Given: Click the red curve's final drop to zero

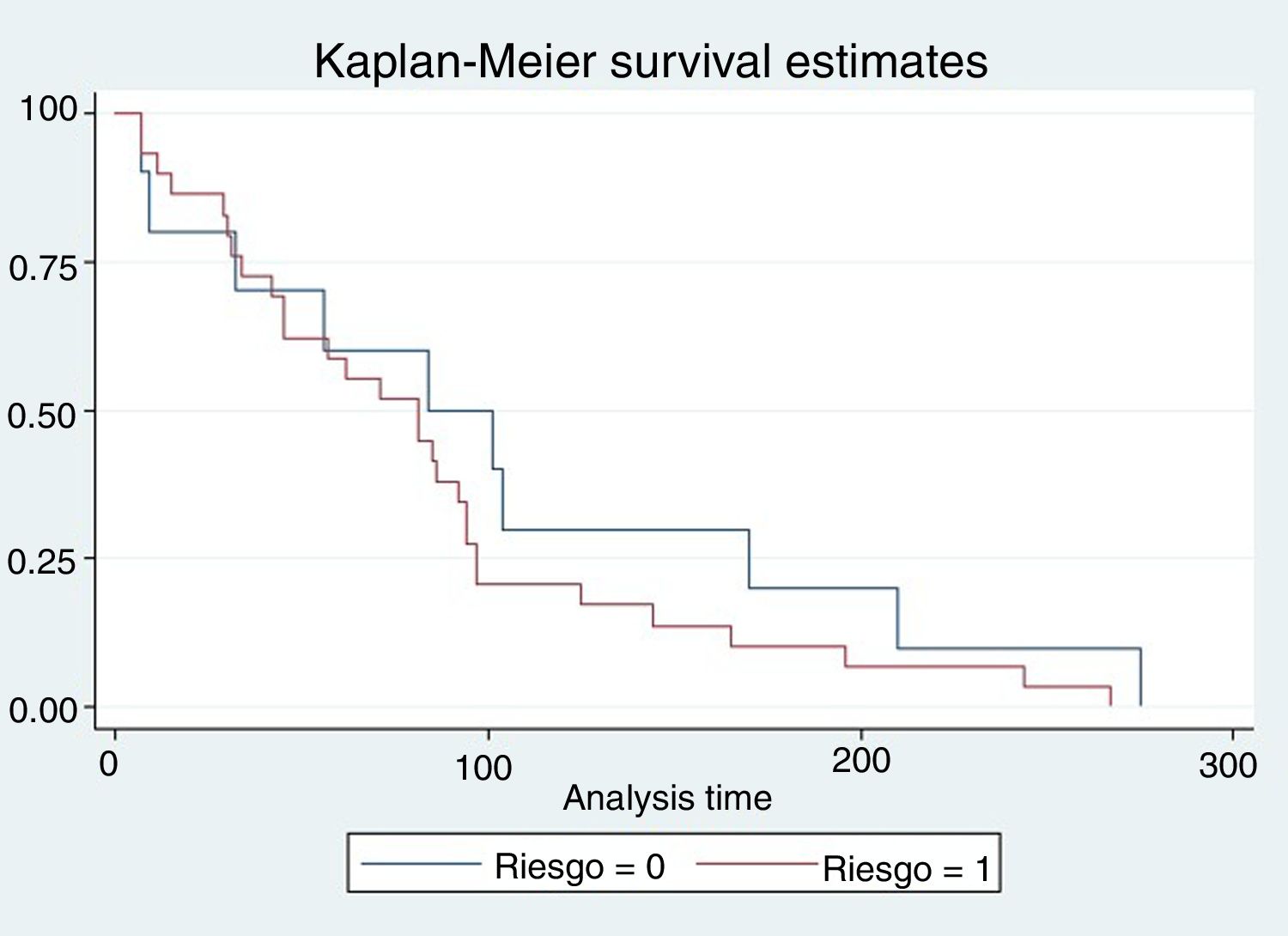Looking at the screenshot, I should 1110,696.
